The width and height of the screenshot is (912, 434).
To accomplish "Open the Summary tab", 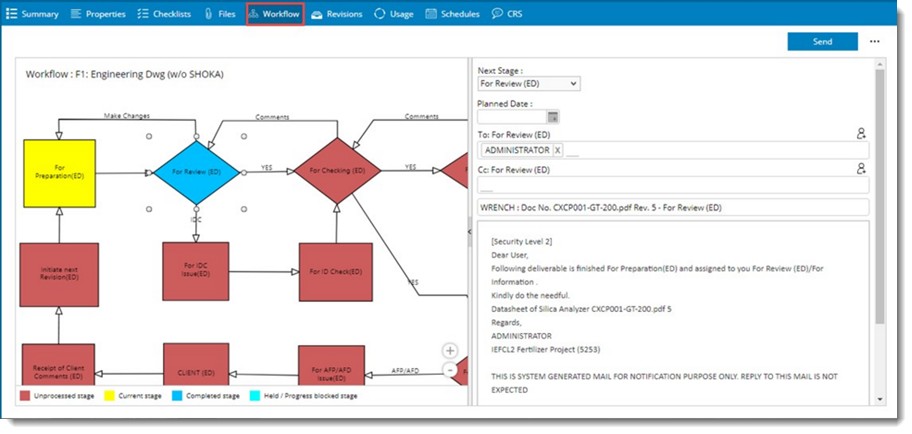I will (x=32, y=14).
